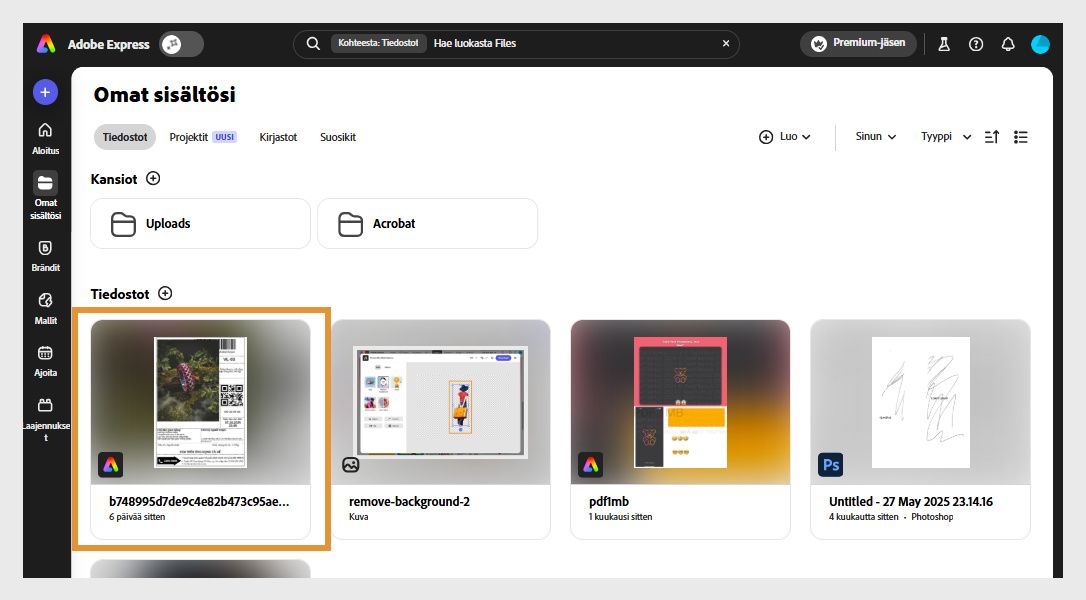Open the Luo dropdown
The height and width of the screenshot is (600, 1086).
pos(784,137)
